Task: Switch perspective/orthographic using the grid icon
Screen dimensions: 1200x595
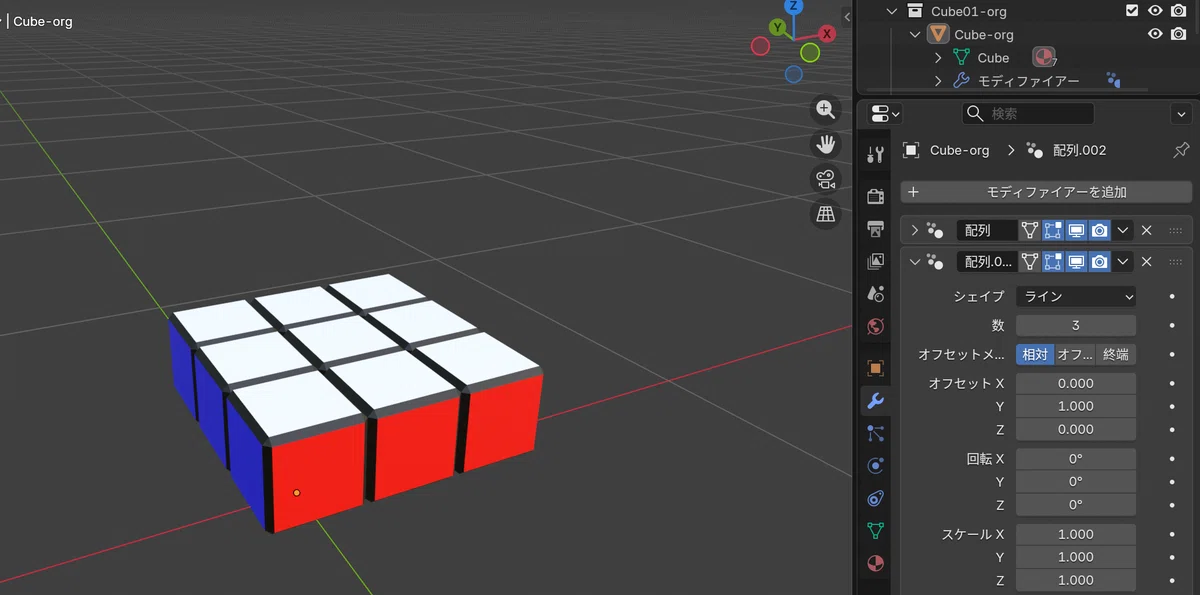Action: point(825,214)
